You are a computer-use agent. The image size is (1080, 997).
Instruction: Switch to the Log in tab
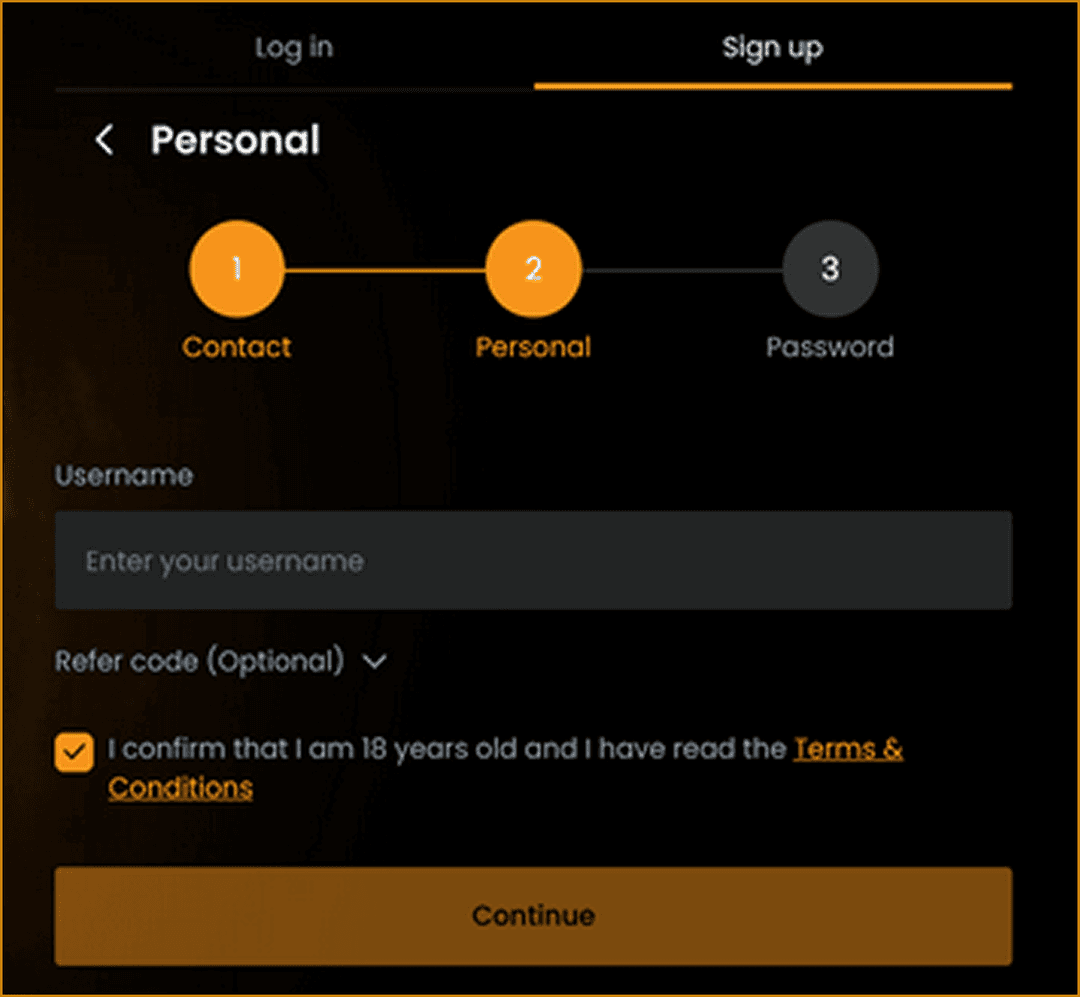(294, 48)
